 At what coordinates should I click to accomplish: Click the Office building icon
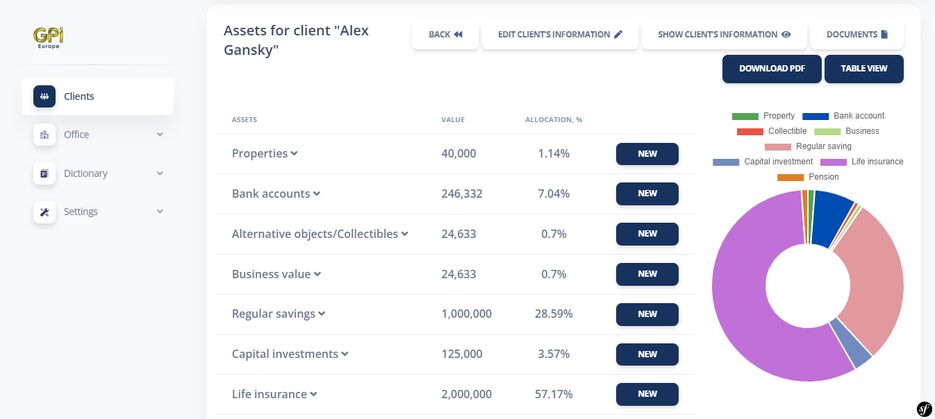44,134
